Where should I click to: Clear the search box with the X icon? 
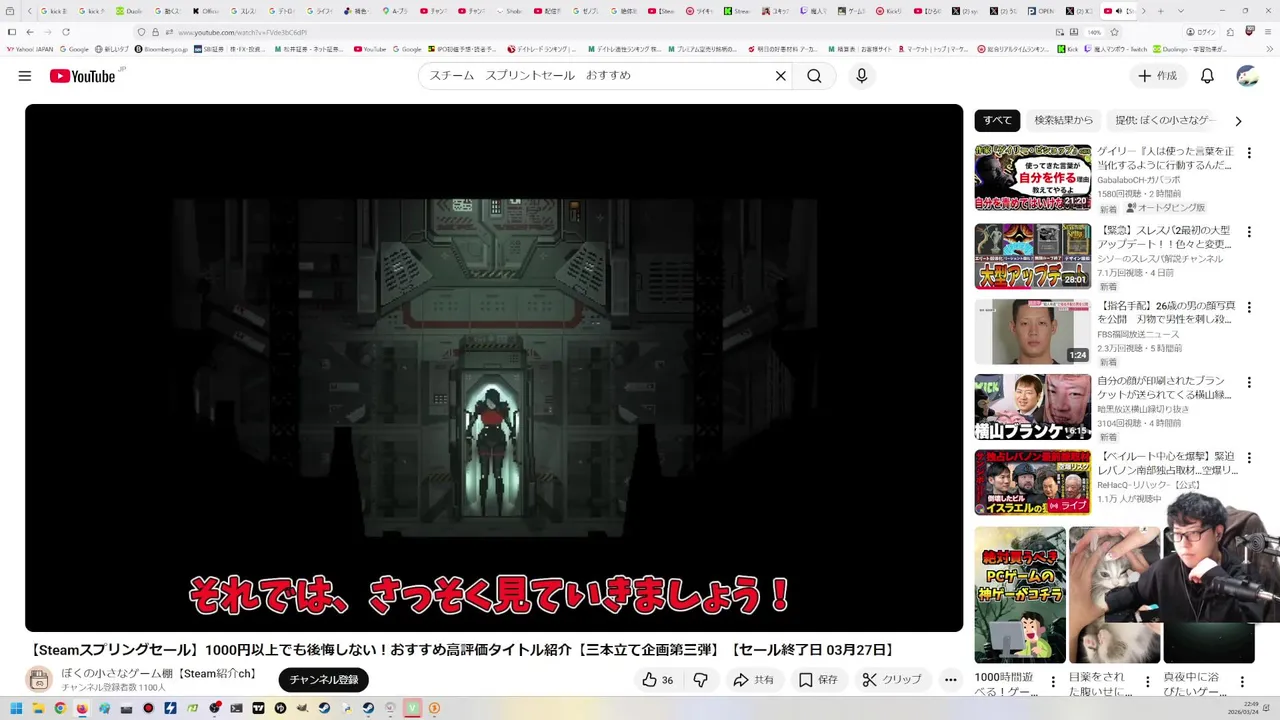click(x=781, y=76)
